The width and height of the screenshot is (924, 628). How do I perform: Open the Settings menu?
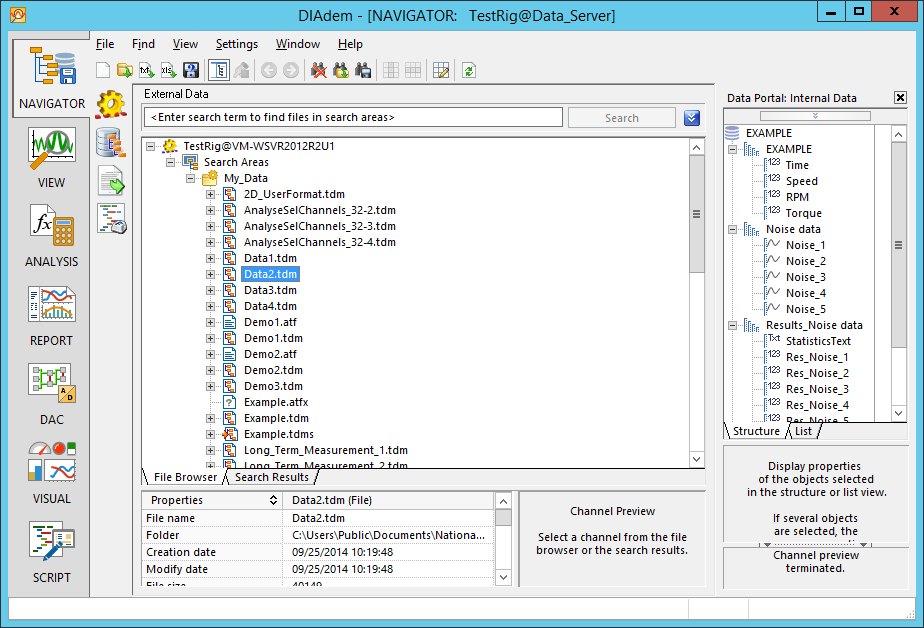pos(236,44)
